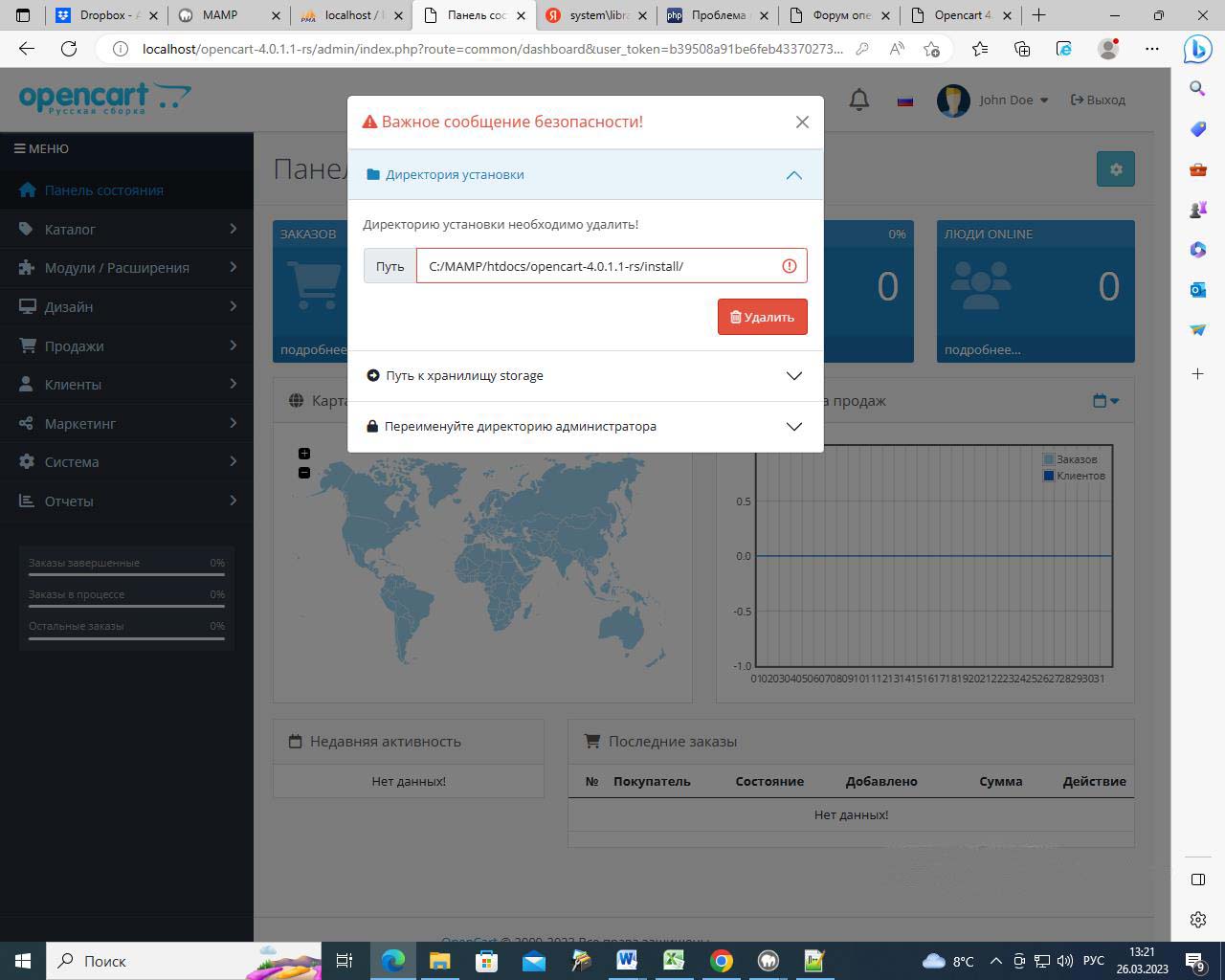Viewport: 1225px width, 980px height.
Task: Click the OpenCart logo
Action: coord(104,99)
